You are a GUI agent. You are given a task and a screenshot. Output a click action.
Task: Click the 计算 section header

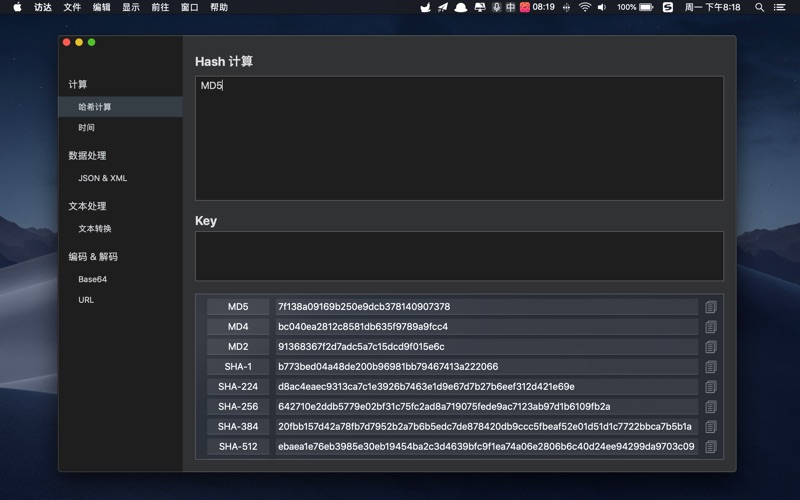point(78,84)
